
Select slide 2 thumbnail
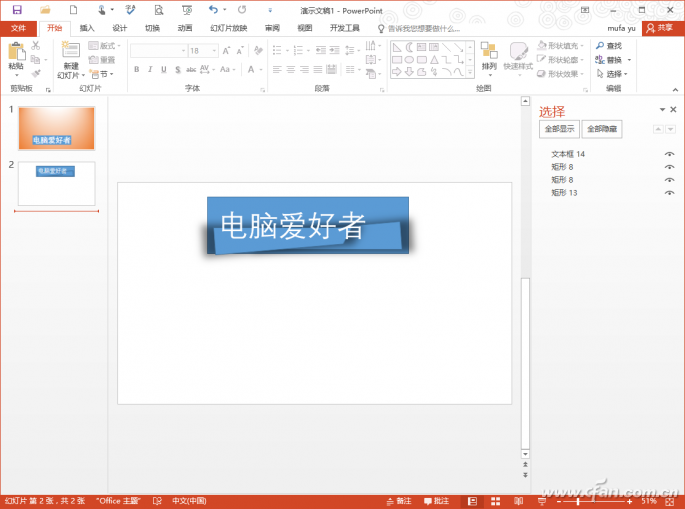pyautogui.click(x=56, y=184)
